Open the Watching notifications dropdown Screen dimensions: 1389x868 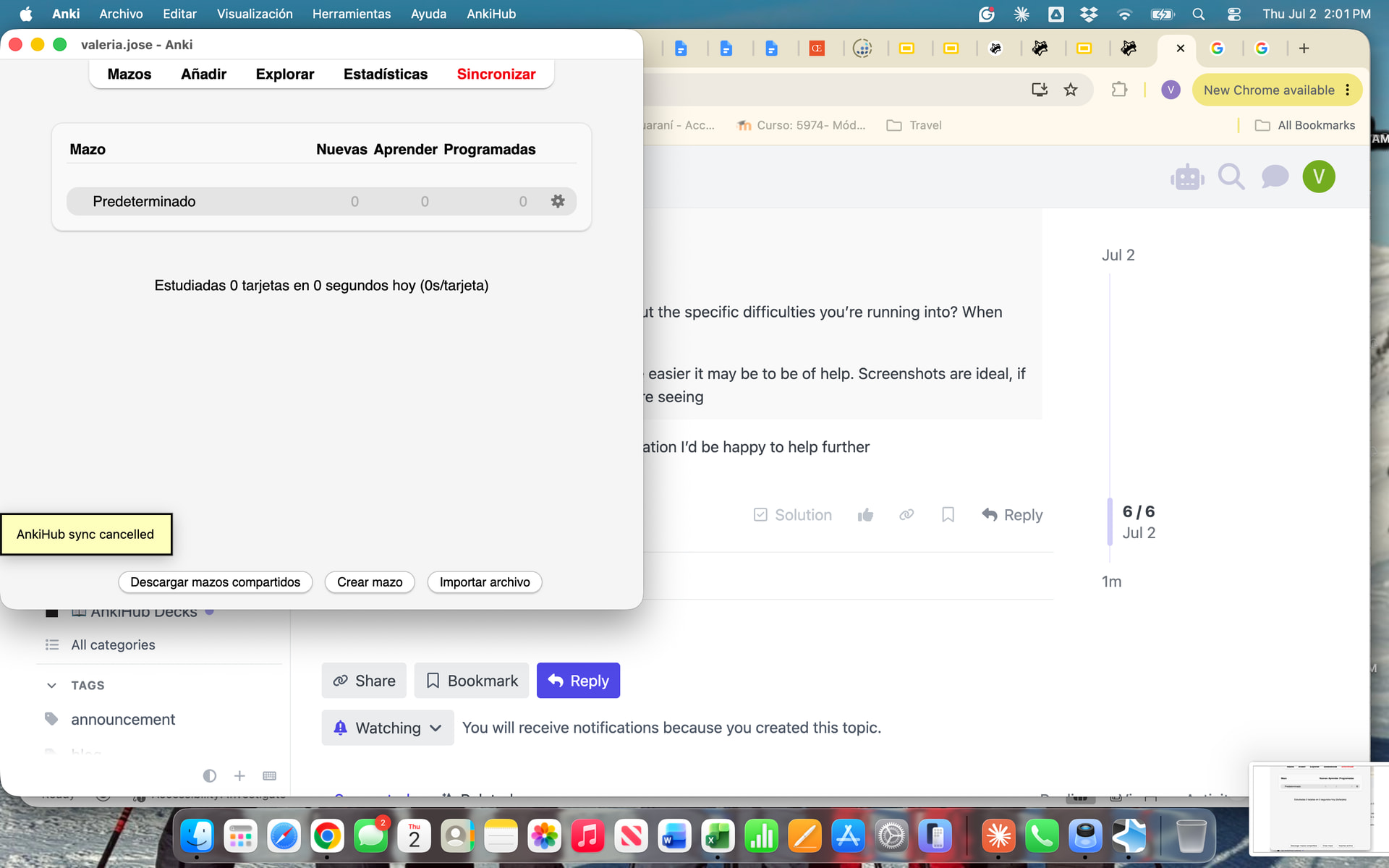388,728
